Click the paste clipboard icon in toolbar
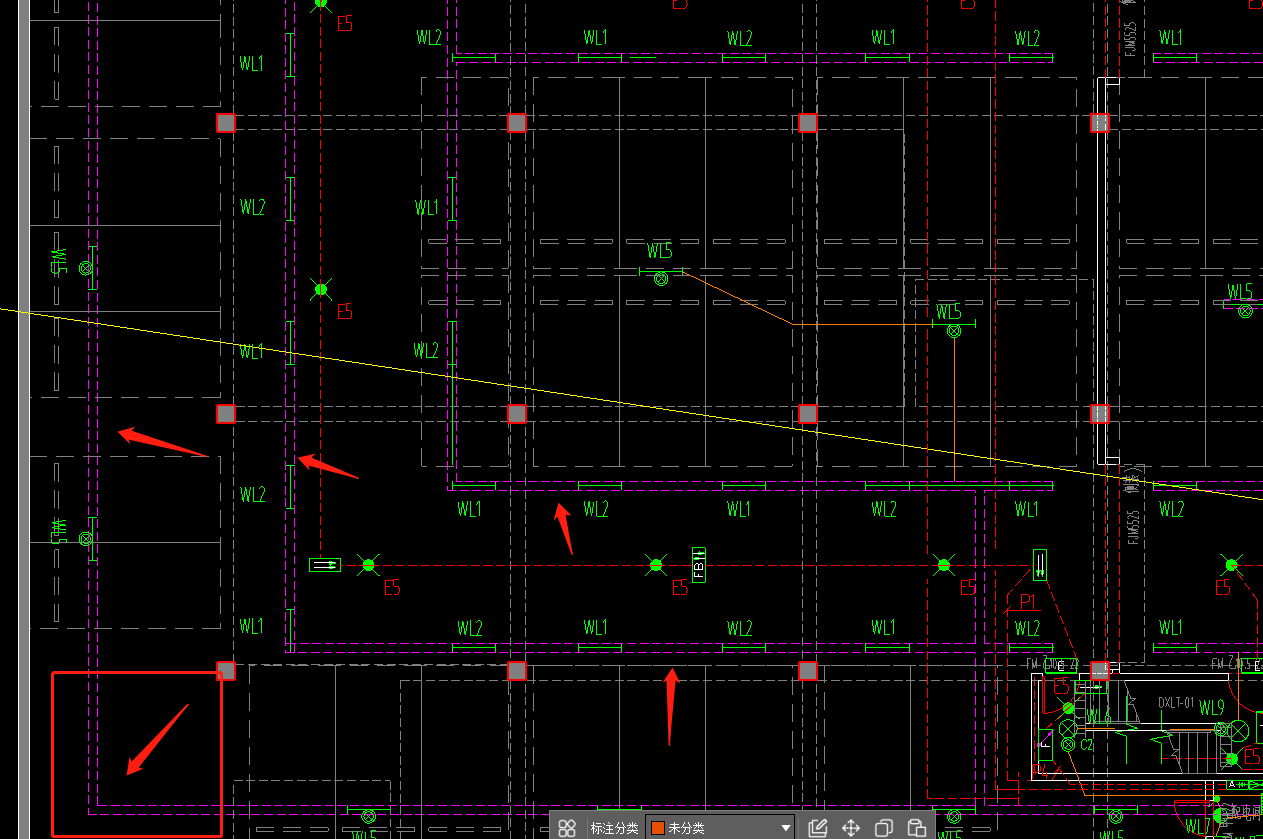This screenshot has height=839, width=1263. (916, 828)
